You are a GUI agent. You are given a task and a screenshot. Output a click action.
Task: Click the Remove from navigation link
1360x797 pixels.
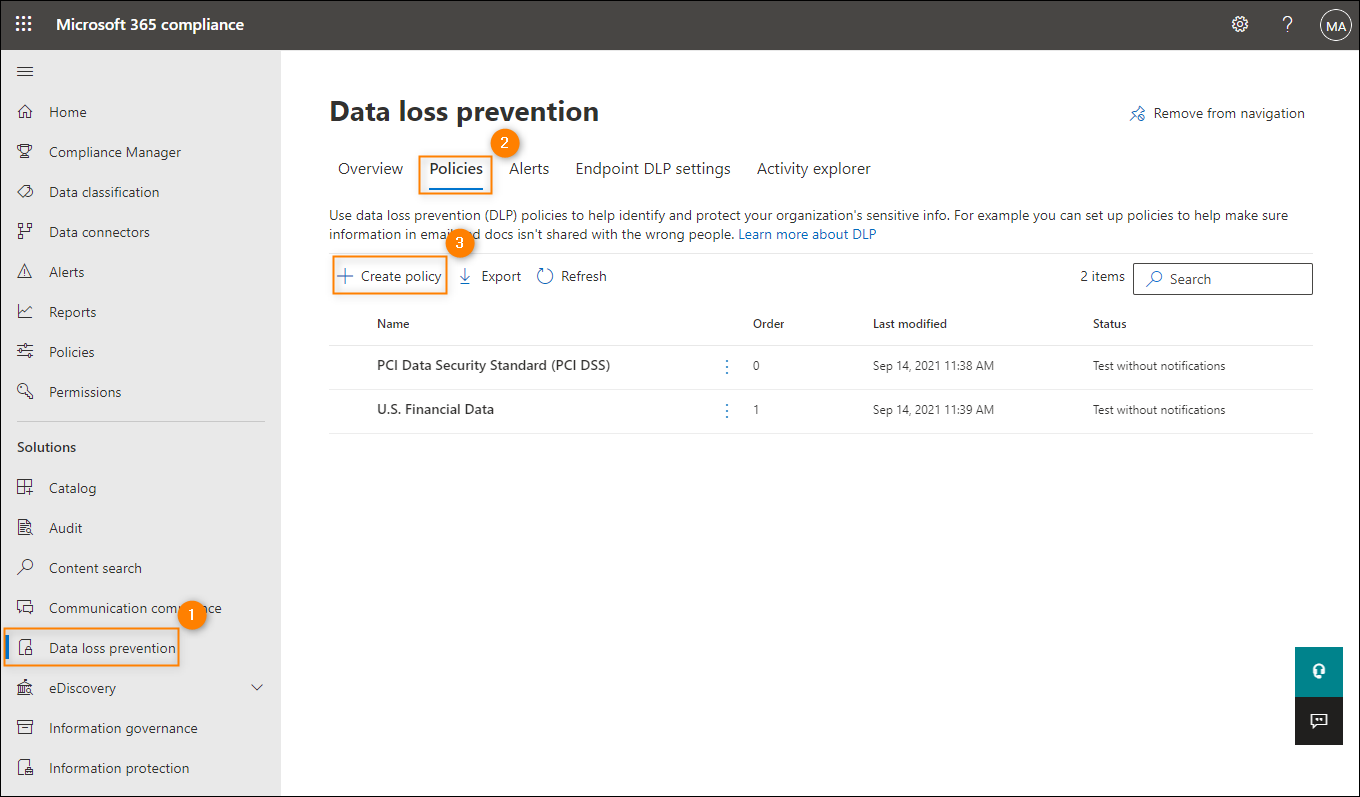coord(1229,114)
